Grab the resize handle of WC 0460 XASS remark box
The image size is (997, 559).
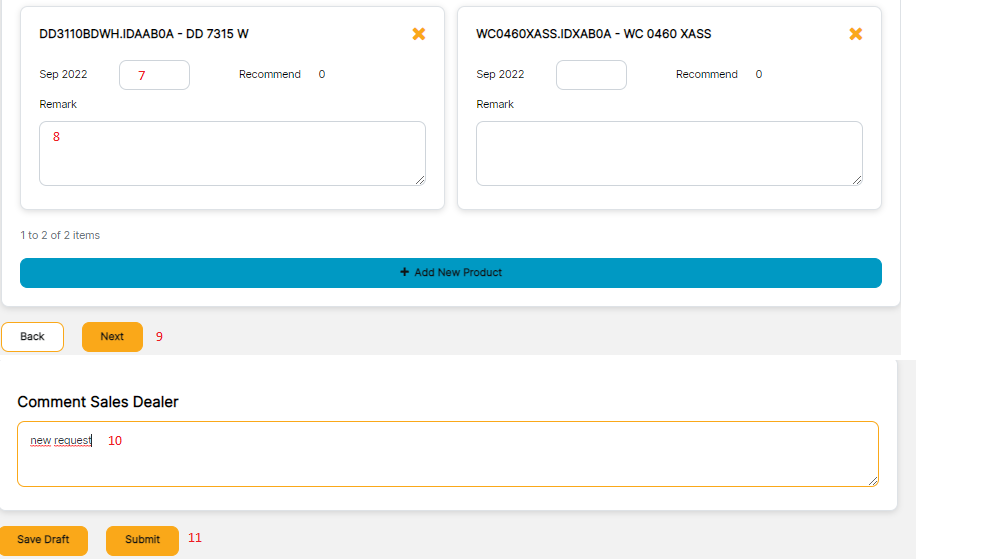pyautogui.click(x=857, y=180)
